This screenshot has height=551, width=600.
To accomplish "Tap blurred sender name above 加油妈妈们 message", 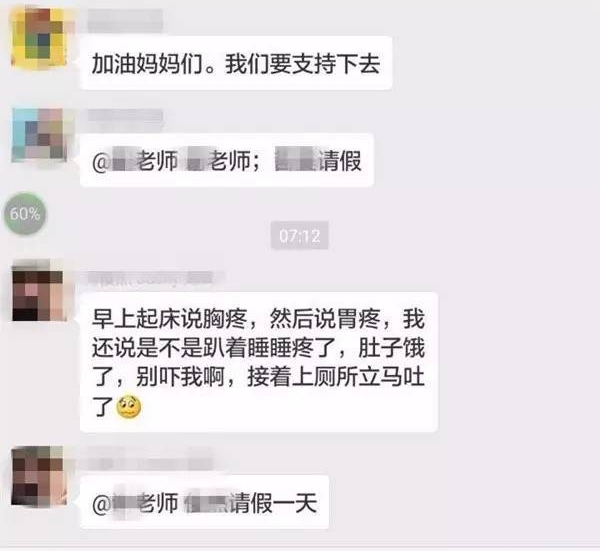I will click(125, 21).
